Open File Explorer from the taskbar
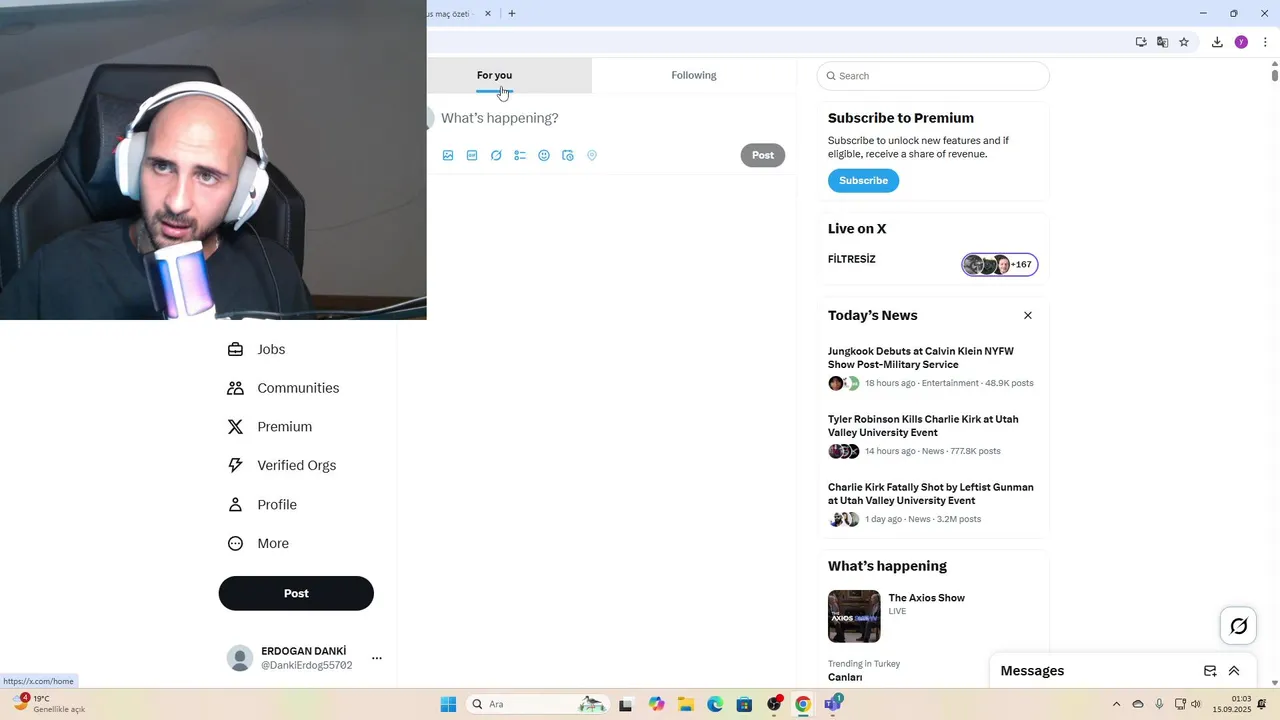This screenshot has height=720, width=1280. 686,704
